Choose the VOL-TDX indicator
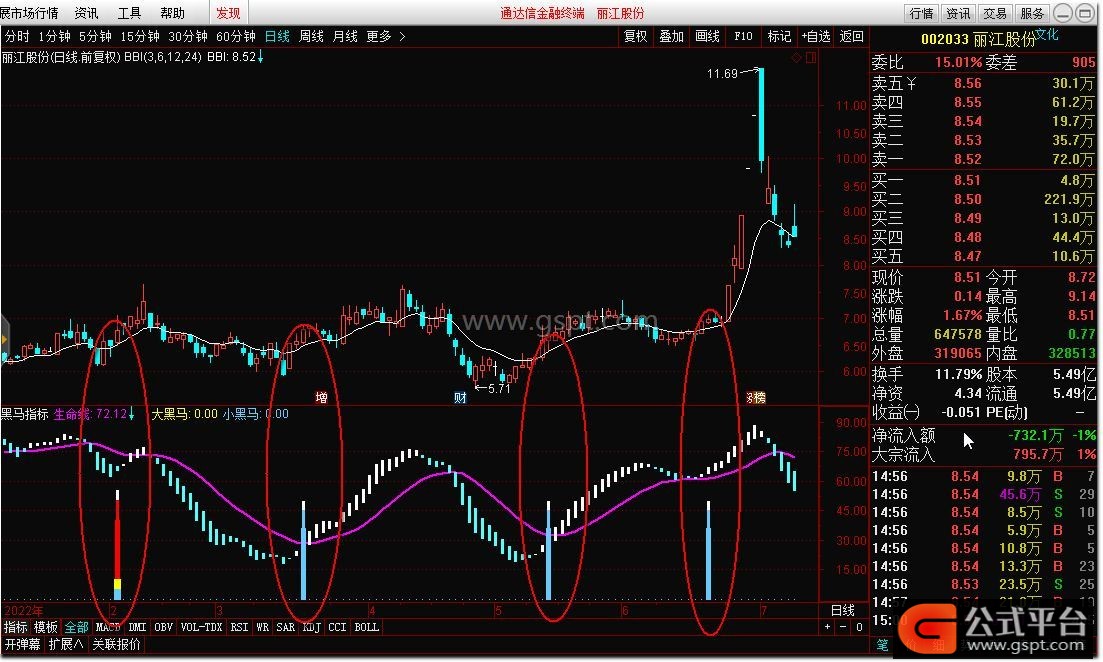This screenshot has width=1103, height=662. 201,627
